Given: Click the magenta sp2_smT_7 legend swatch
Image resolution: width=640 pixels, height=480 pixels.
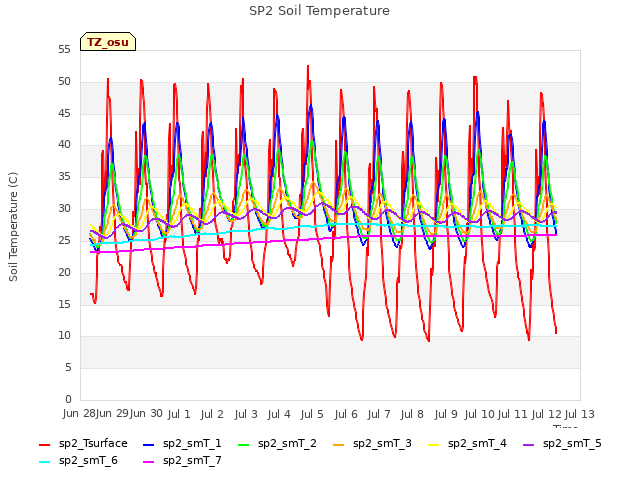Looking at the screenshot, I should 149,462.
